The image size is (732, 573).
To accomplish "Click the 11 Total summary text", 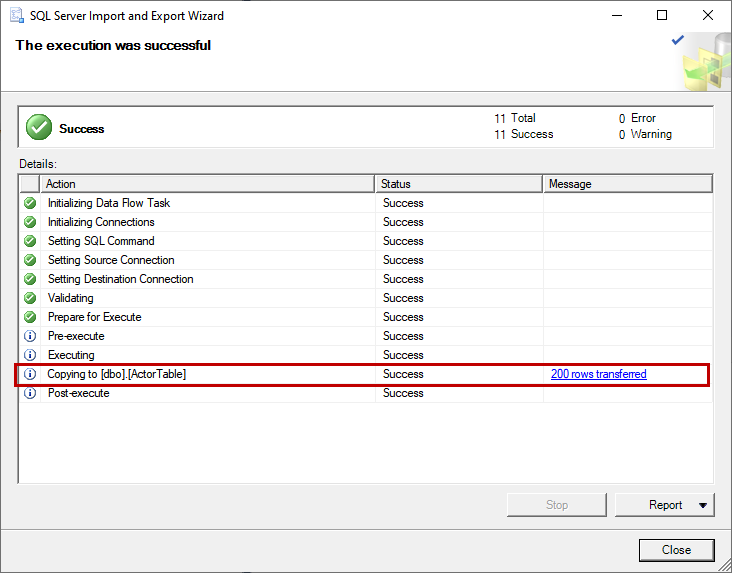I will [x=515, y=118].
